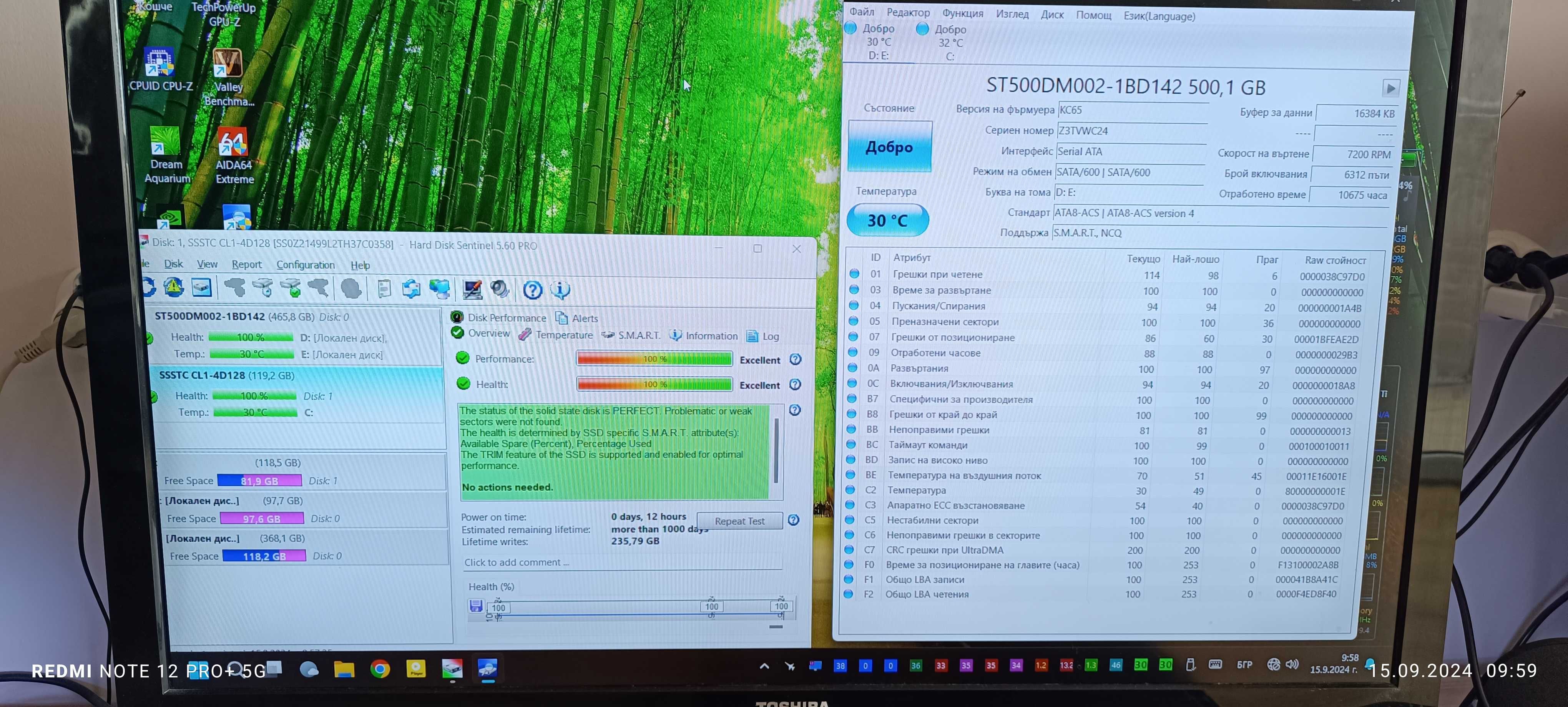This screenshot has width=1568, height=707.
Task: Click the save floppy icon in Health chart
Action: click(x=476, y=606)
